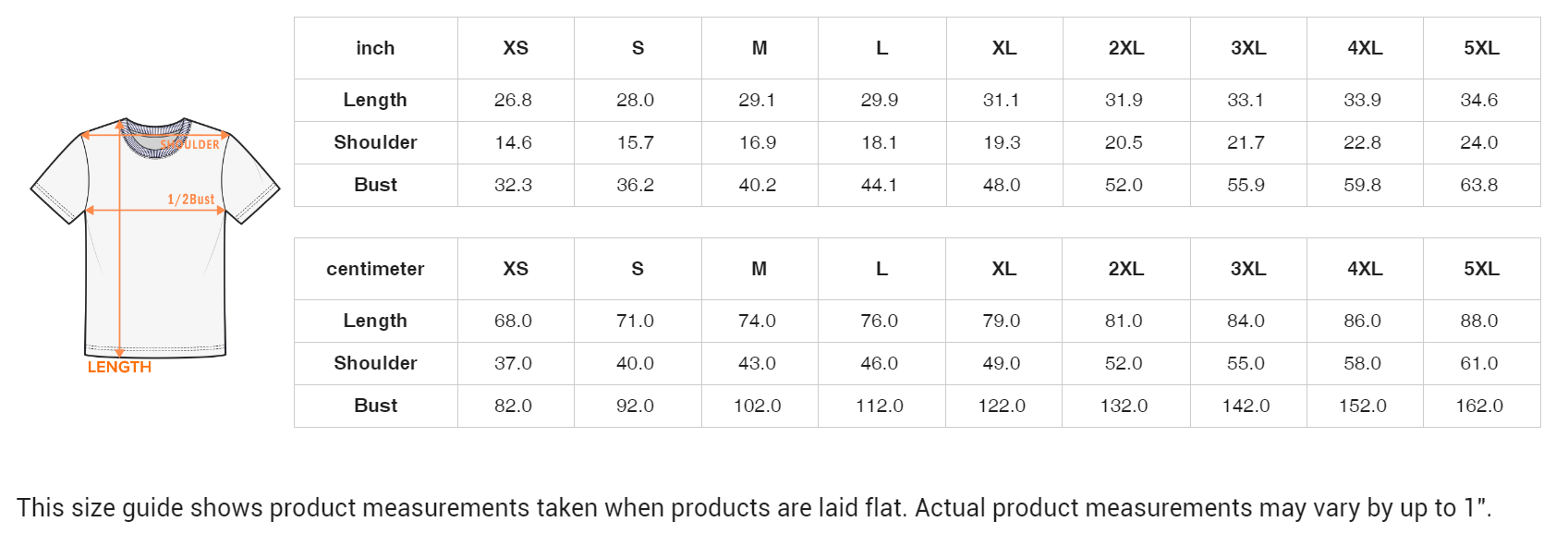Click the 2XL header in centimeter table
Image resolution: width=1568 pixels, height=546 pixels.
[x=1125, y=269]
